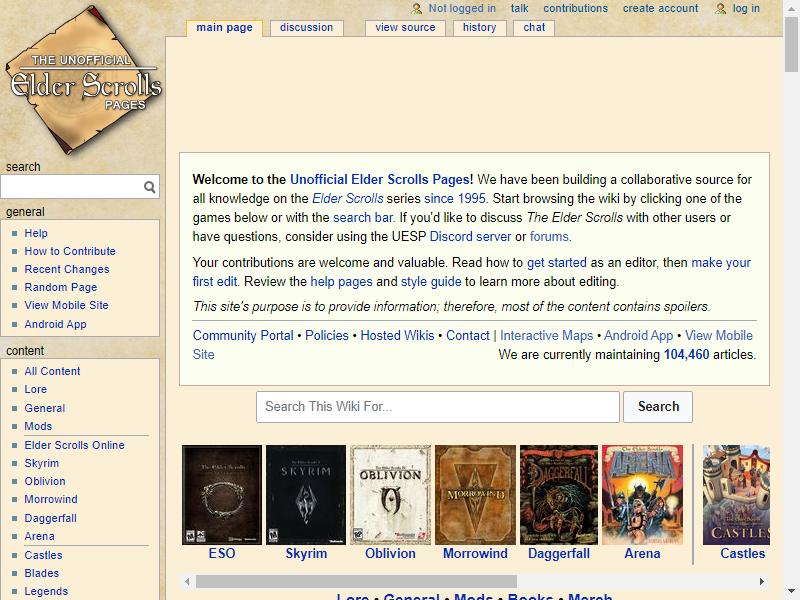Open the Skyrim game cover image

coord(306,495)
